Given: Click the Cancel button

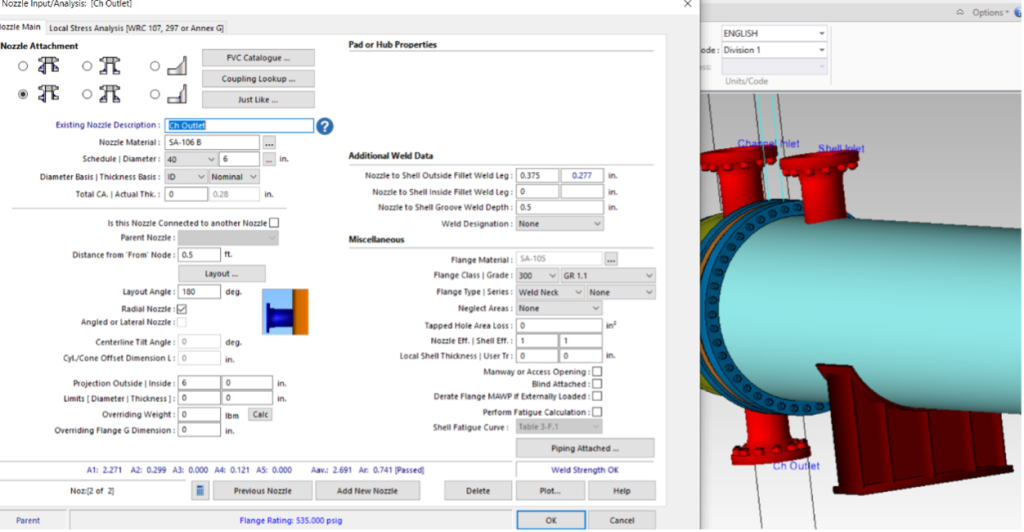Looking at the screenshot, I should tap(622, 520).
